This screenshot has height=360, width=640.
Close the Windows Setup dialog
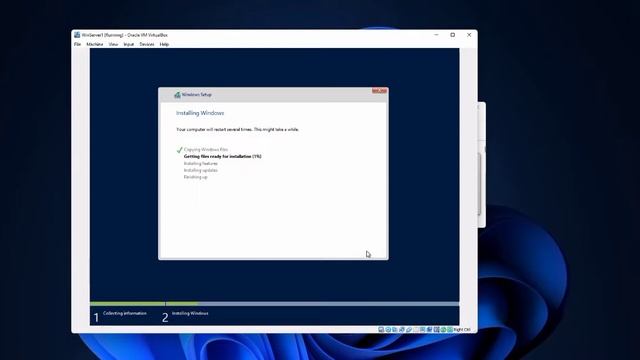click(x=379, y=91)
